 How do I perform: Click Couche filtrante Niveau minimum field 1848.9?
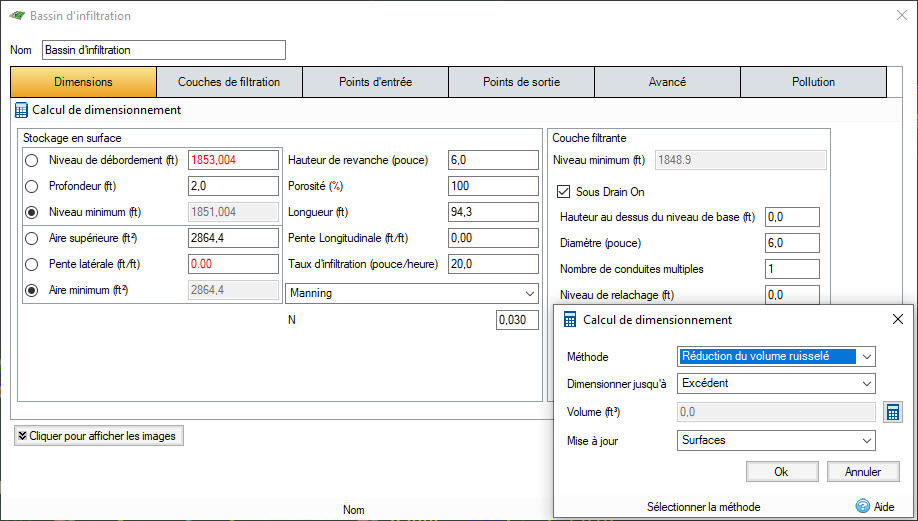coord(740,160)
